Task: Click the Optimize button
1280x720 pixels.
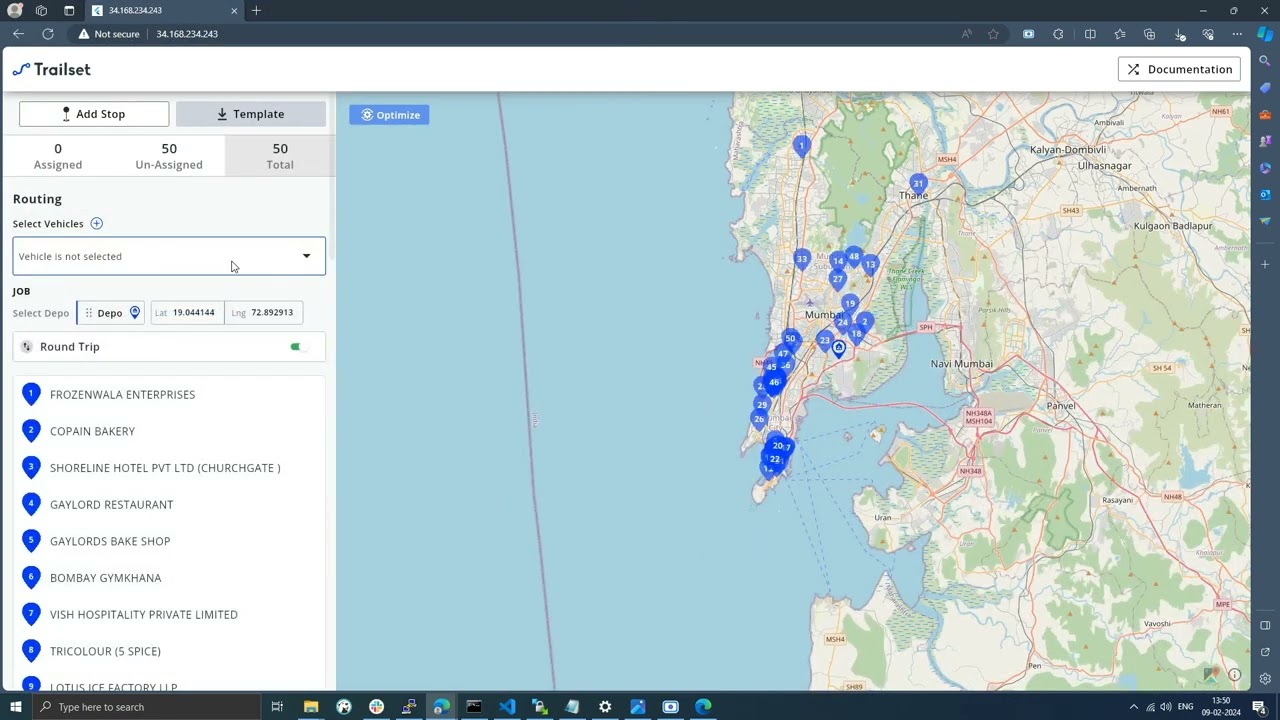Action: click(x=389, y=115)
